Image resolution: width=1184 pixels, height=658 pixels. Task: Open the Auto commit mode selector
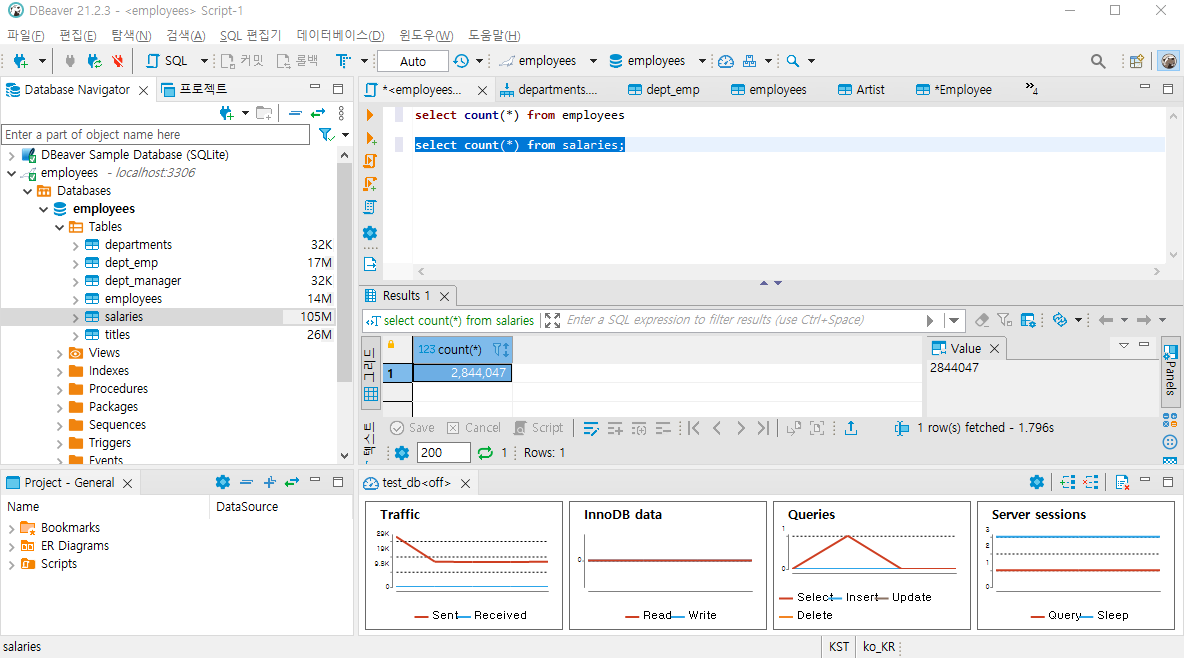413,61
